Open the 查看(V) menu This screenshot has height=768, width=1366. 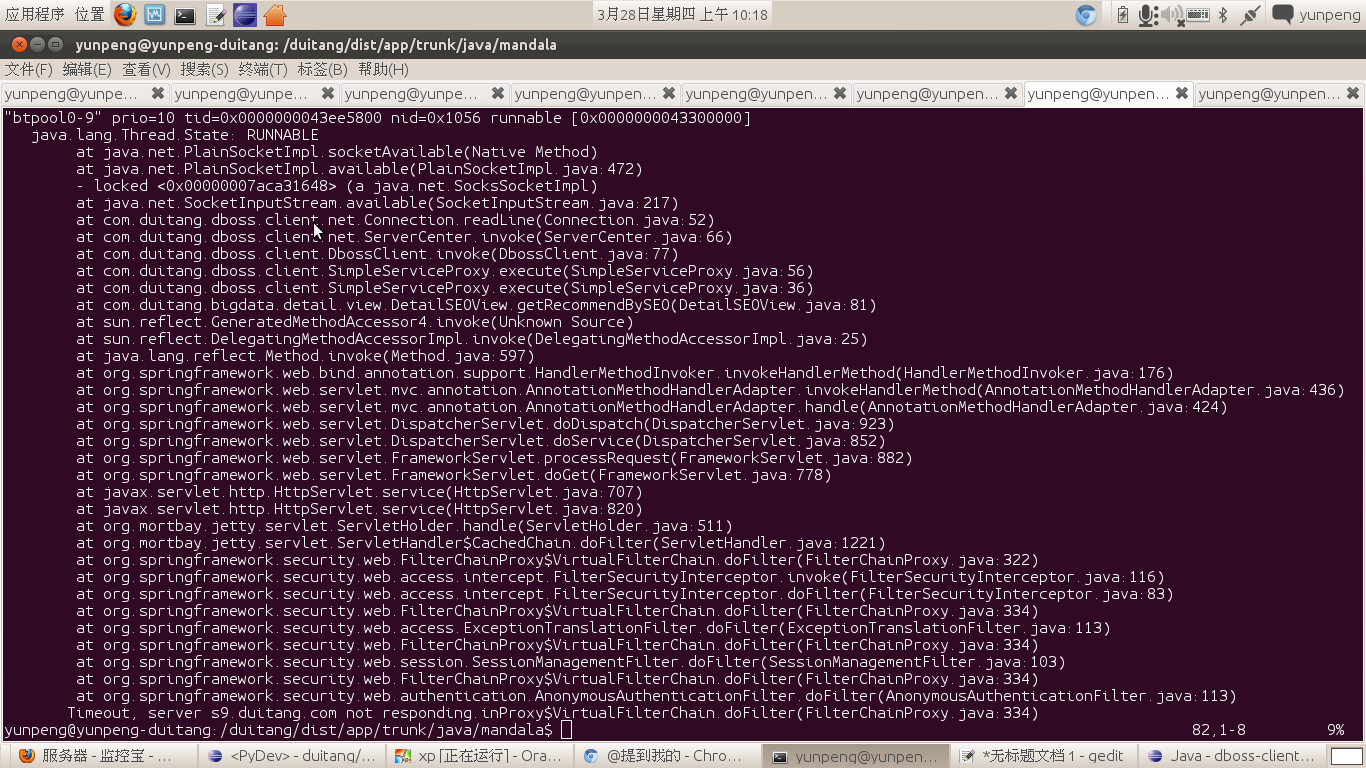(146, 69)
